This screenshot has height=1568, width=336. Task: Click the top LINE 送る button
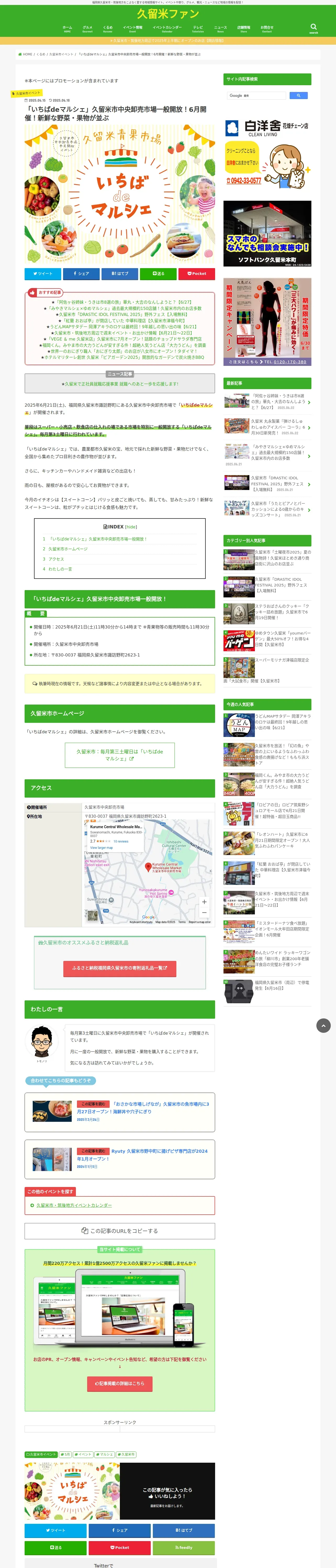158,274
